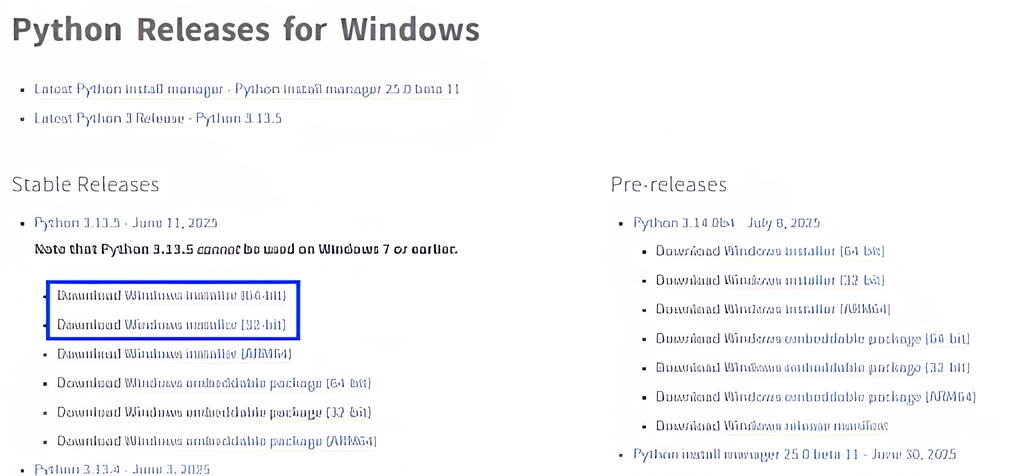Download stable embeddable package (64-bit)
The image size is (1024, 476).
coord(214,383)
